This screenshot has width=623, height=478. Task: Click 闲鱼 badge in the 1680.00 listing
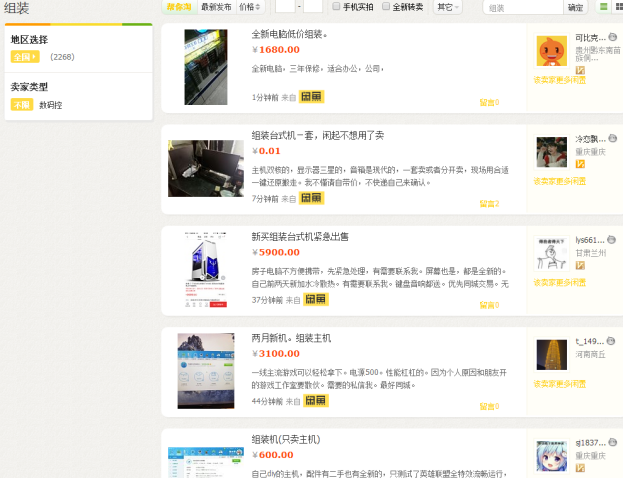(311, 97)
